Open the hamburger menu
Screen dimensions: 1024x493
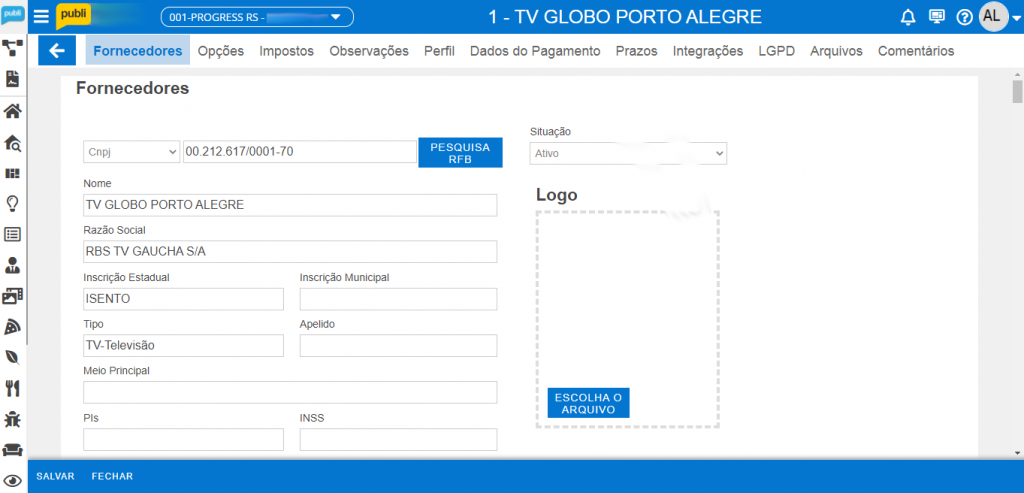(41, 17)
